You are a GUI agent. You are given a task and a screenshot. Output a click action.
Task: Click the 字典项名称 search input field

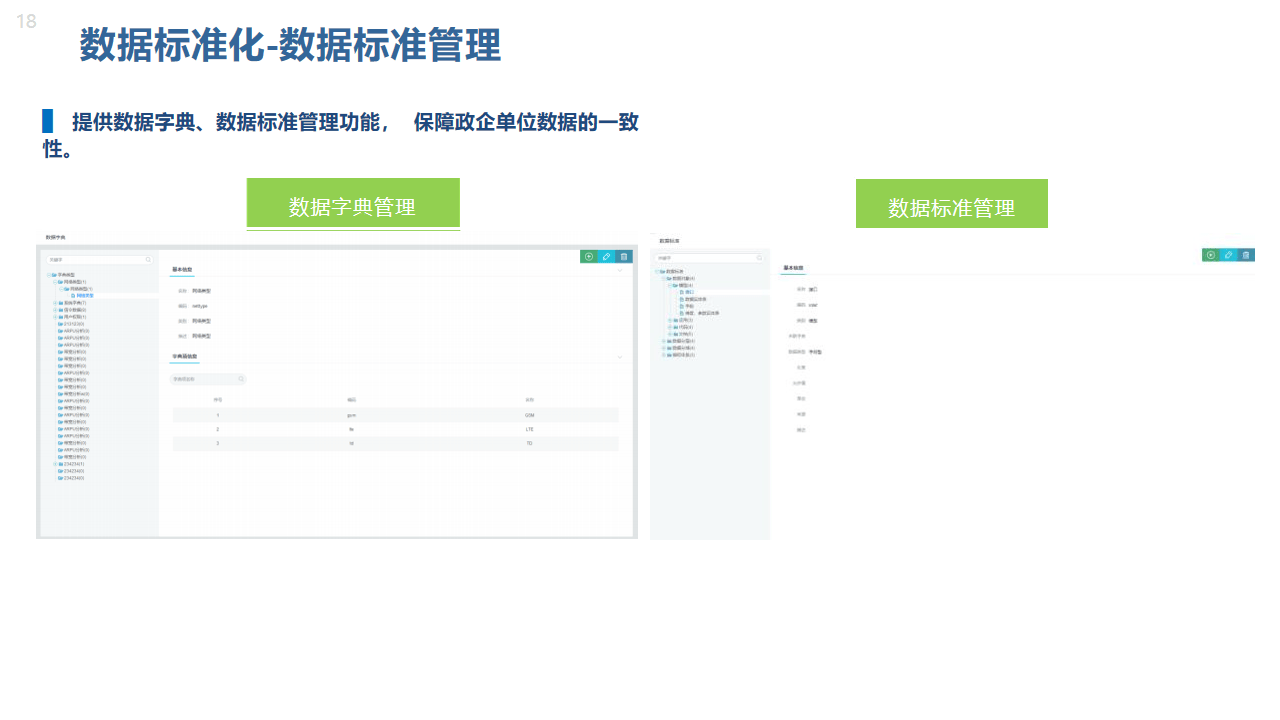click(208, 379)
